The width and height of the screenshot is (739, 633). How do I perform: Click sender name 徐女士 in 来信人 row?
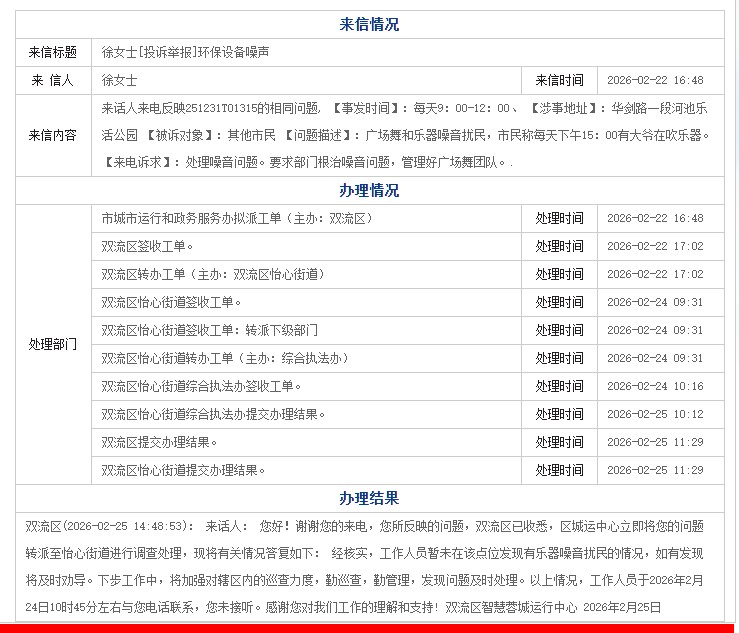pos(120,80)
